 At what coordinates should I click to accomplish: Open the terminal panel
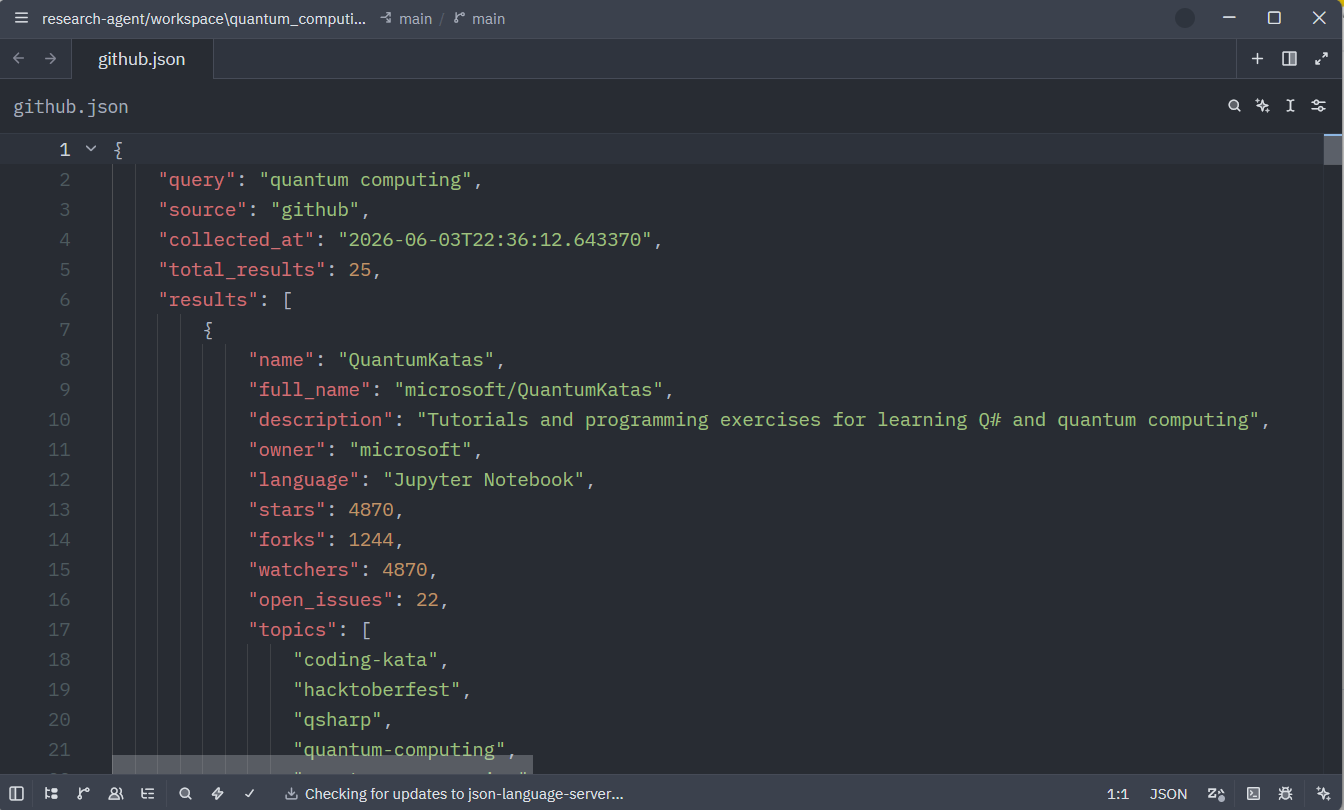tap(1253, 794)
